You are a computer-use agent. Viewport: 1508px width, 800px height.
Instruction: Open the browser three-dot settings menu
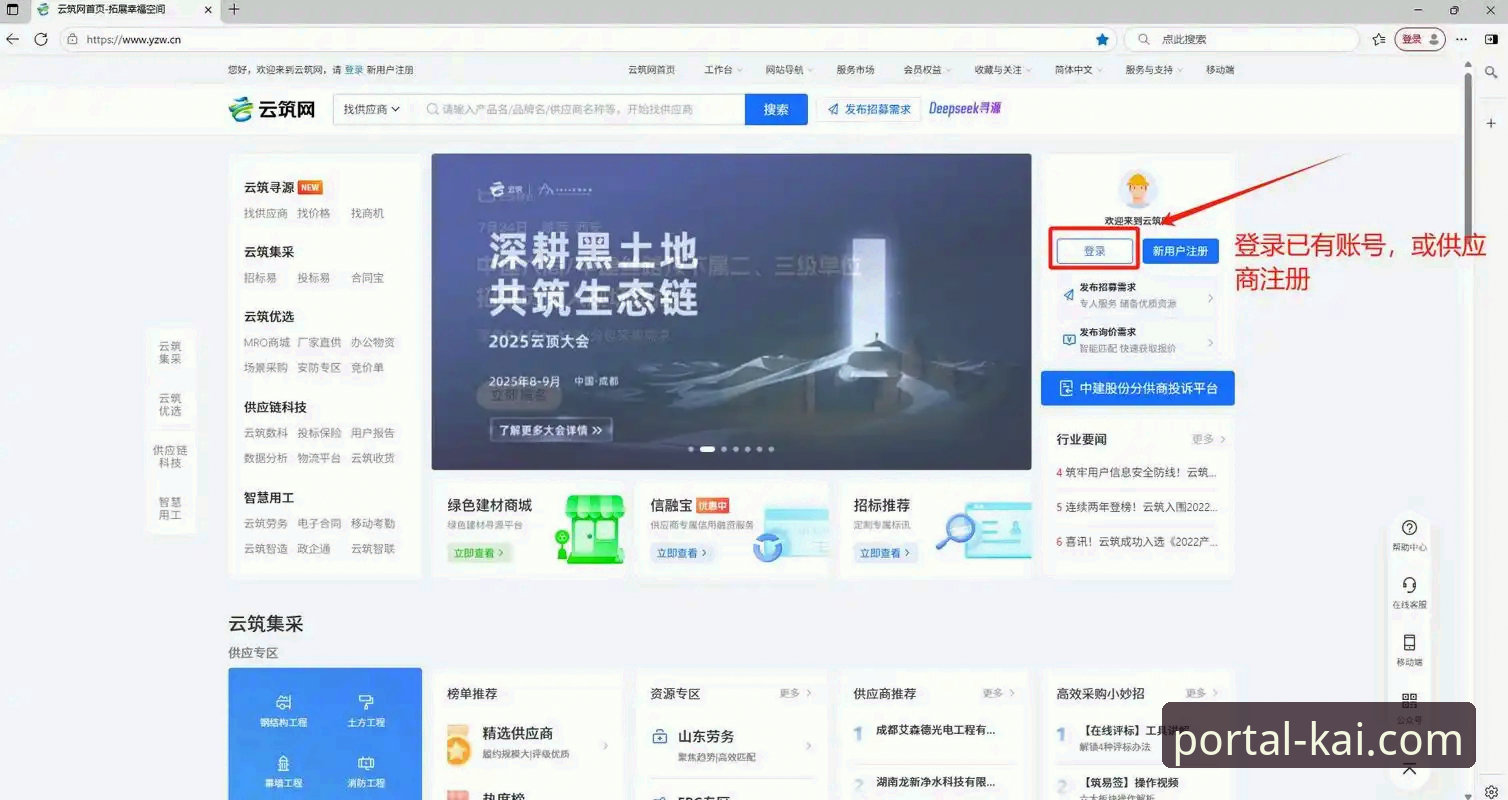click(x=1462, y=39)
